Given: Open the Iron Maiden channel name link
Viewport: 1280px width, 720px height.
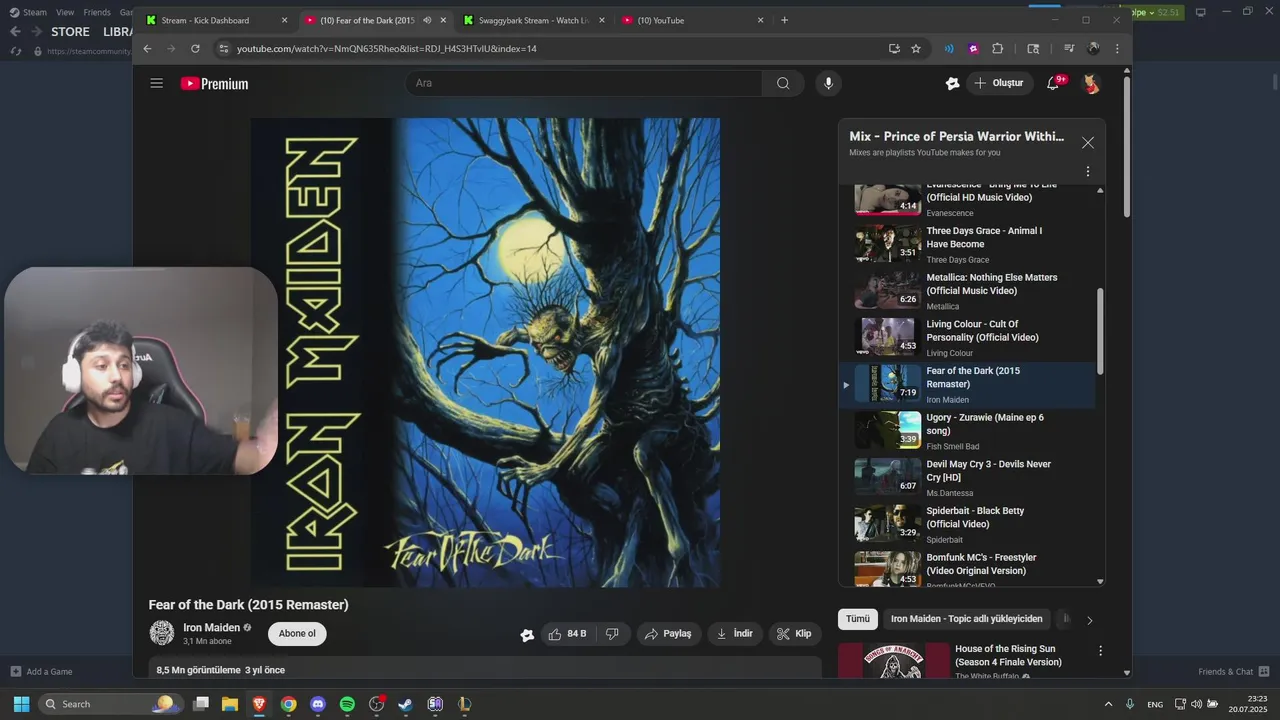Looking at the screenshot, I should click(211, 628).
